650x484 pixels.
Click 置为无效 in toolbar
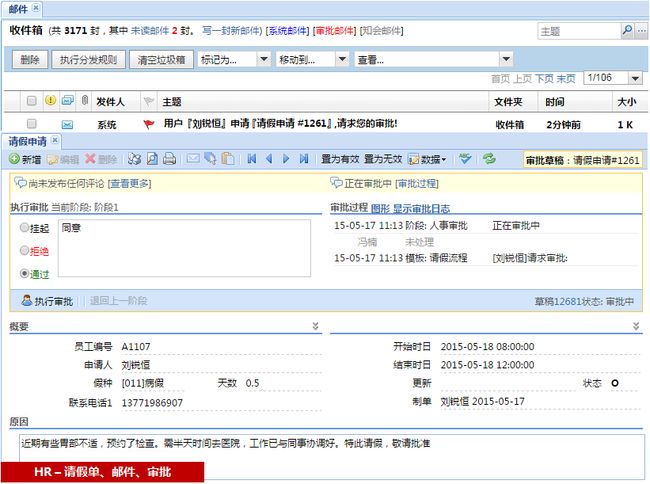coord(383,159)
